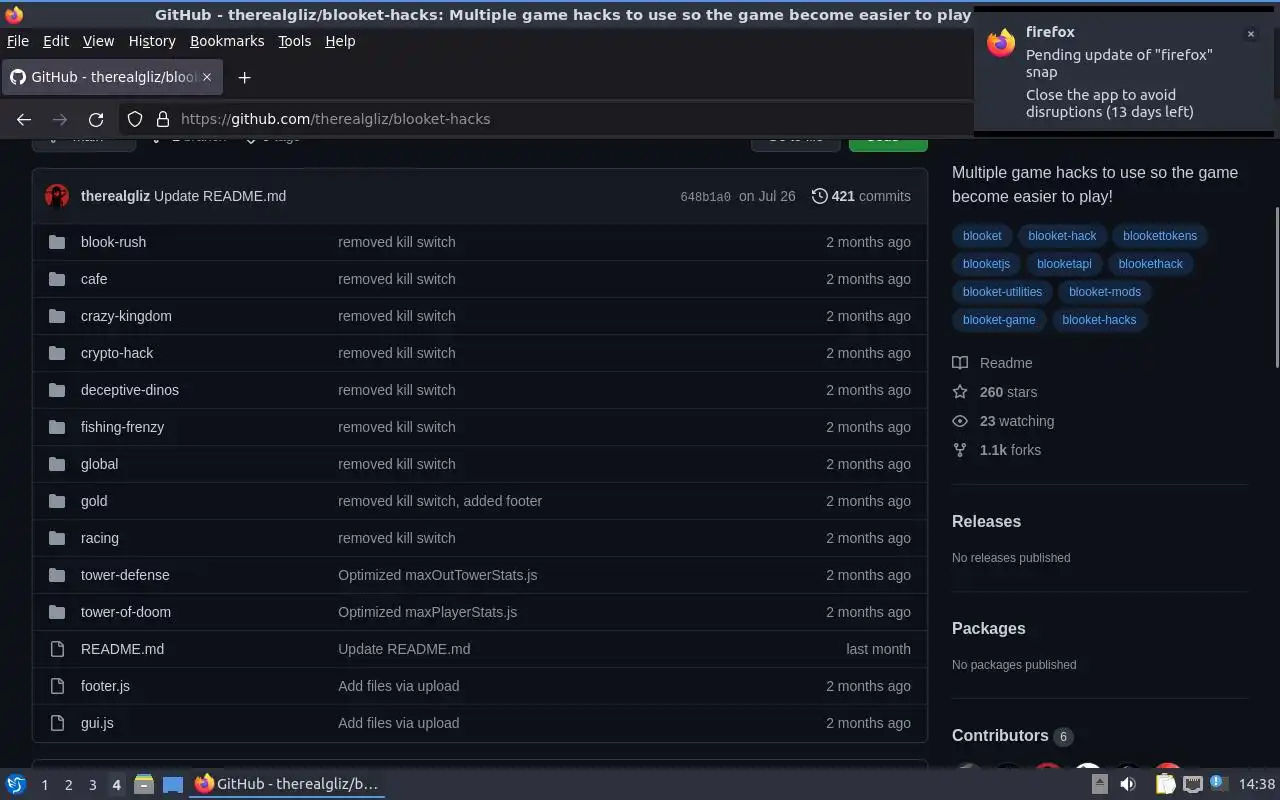Open the Tools menu

tap(294, 41)
